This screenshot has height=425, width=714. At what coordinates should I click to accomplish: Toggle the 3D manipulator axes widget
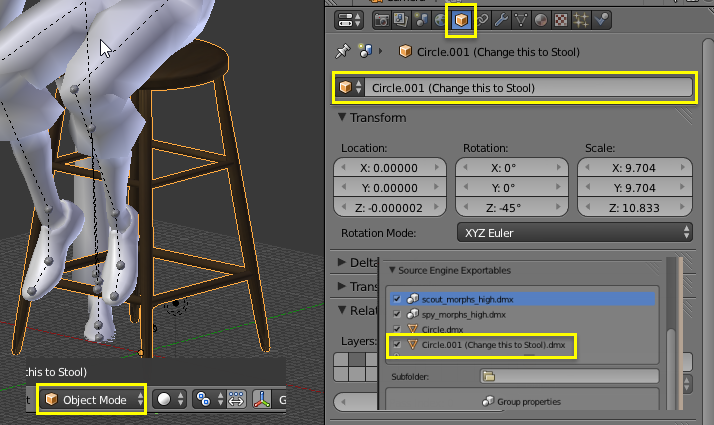tap(262, 399)
